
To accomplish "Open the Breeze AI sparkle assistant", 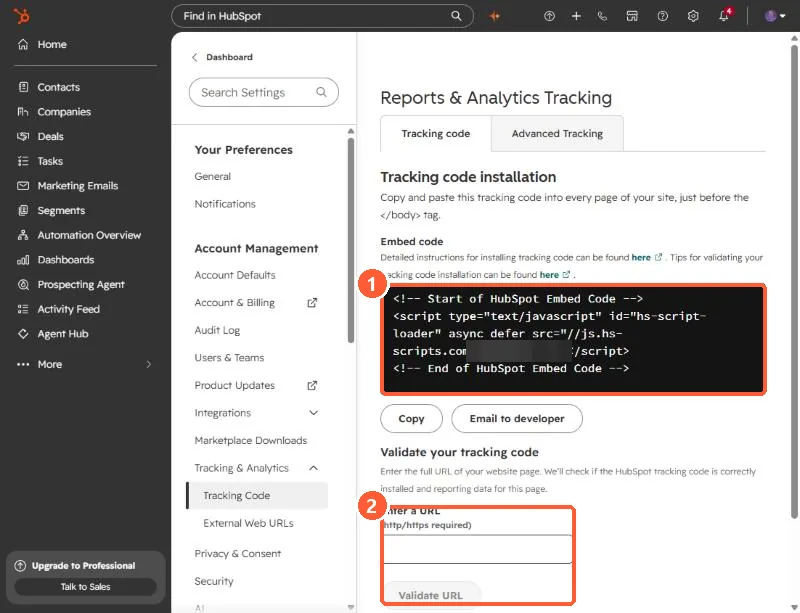I will coord(494,16).
